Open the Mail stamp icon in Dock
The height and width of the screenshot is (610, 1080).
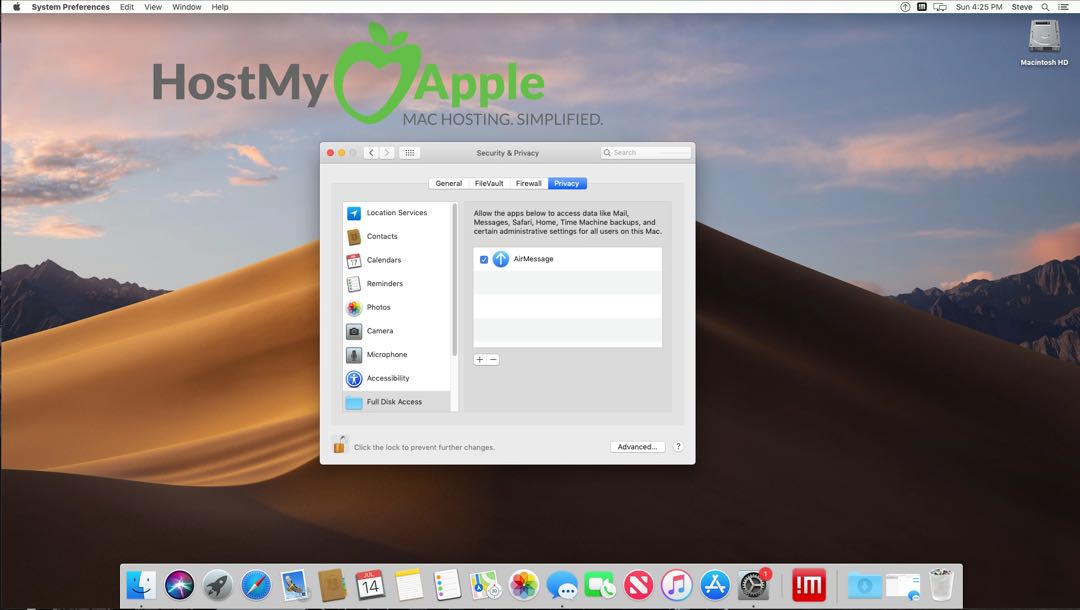(294, 585)
